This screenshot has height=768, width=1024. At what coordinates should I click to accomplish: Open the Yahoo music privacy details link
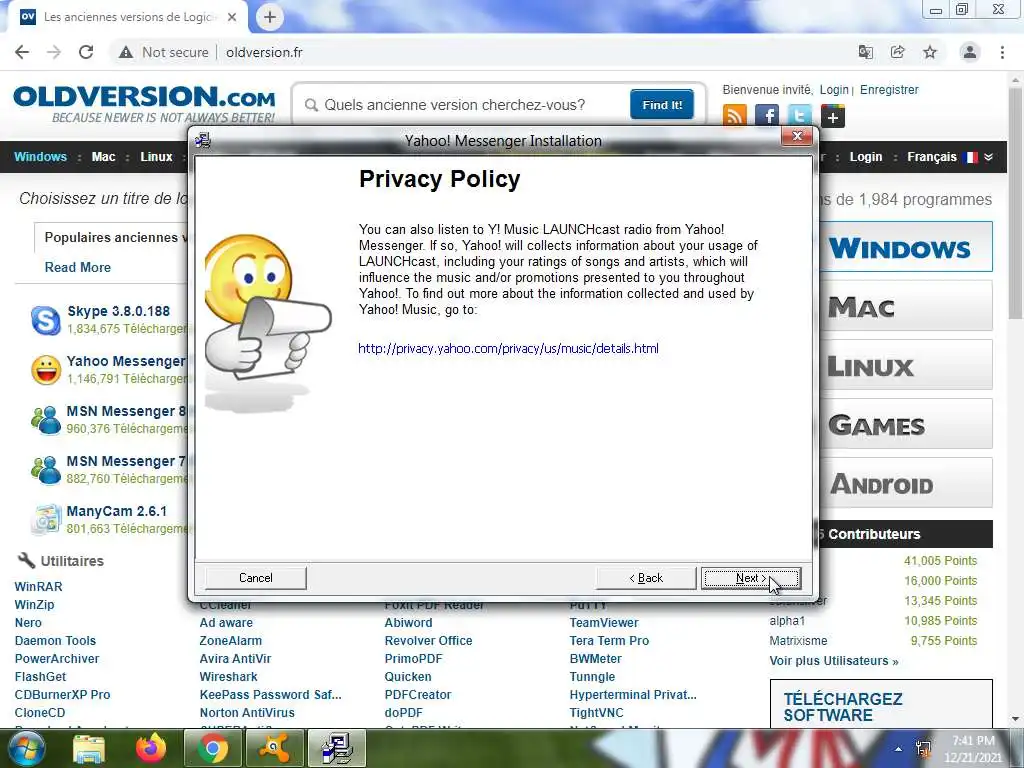point(508,348)
